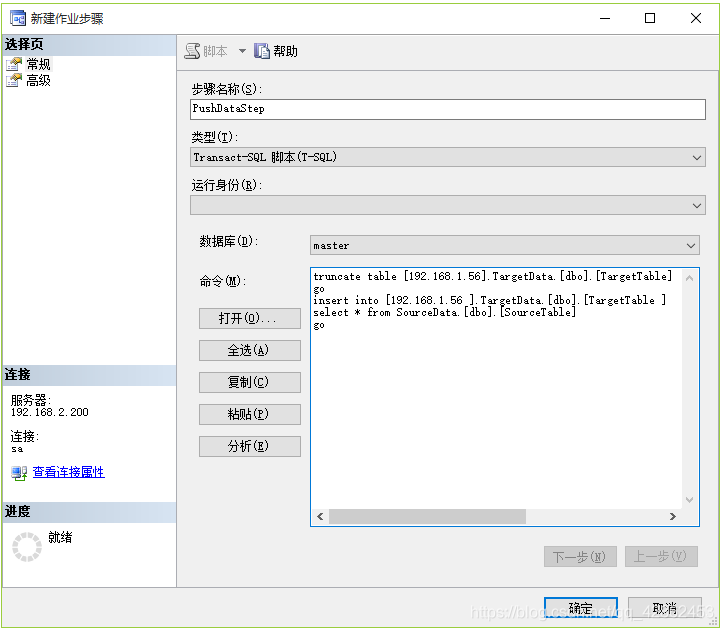Click the server address 192.168.2.200

coord(49,412)
